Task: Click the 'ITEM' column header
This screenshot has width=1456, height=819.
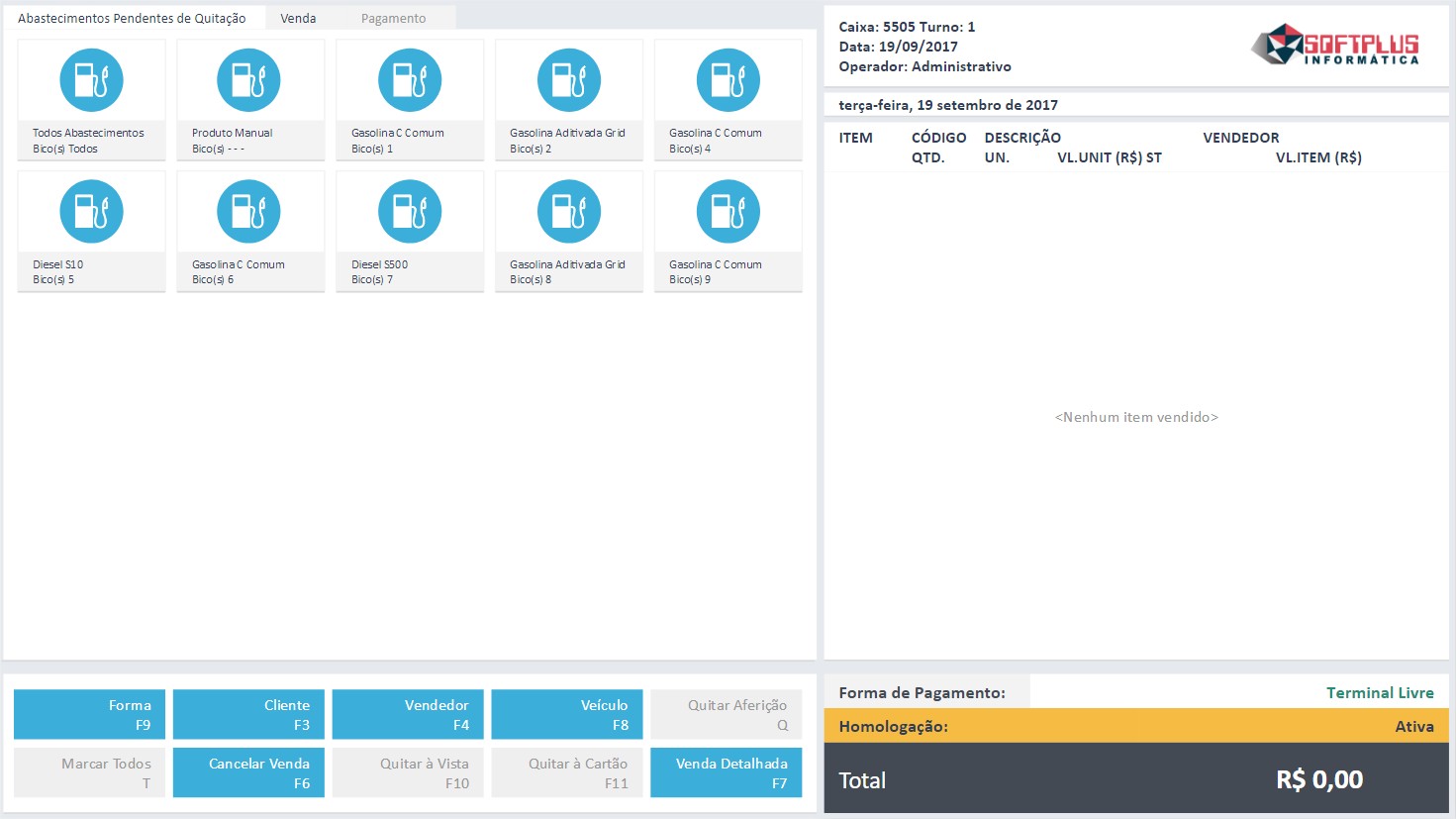Action: [x=855, y=138]
